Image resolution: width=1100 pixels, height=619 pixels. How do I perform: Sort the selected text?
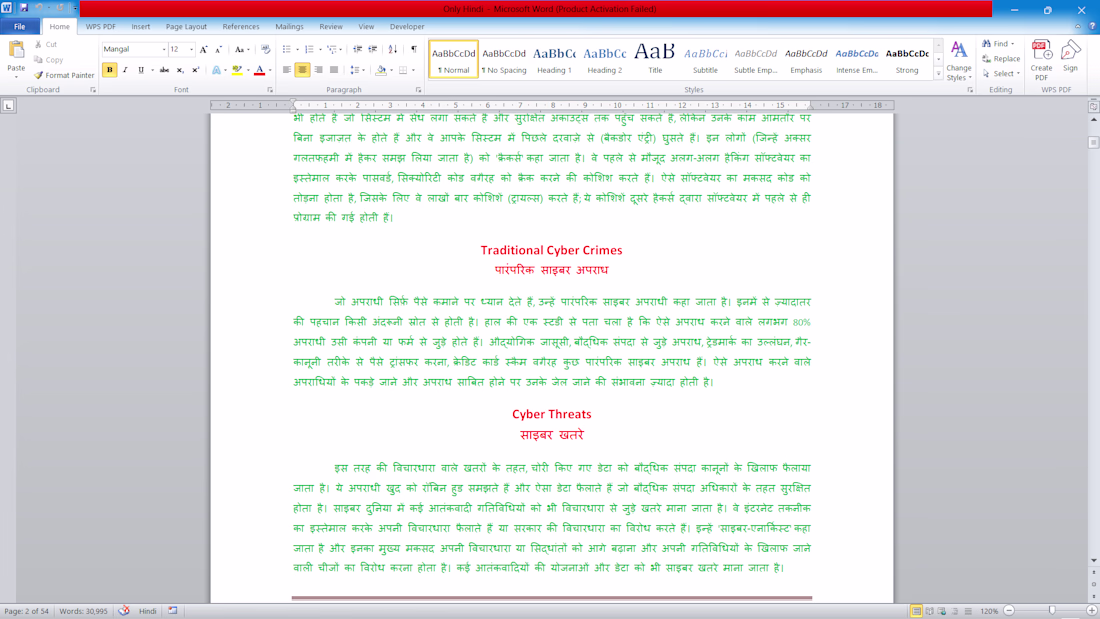click(x=393, y=50)
